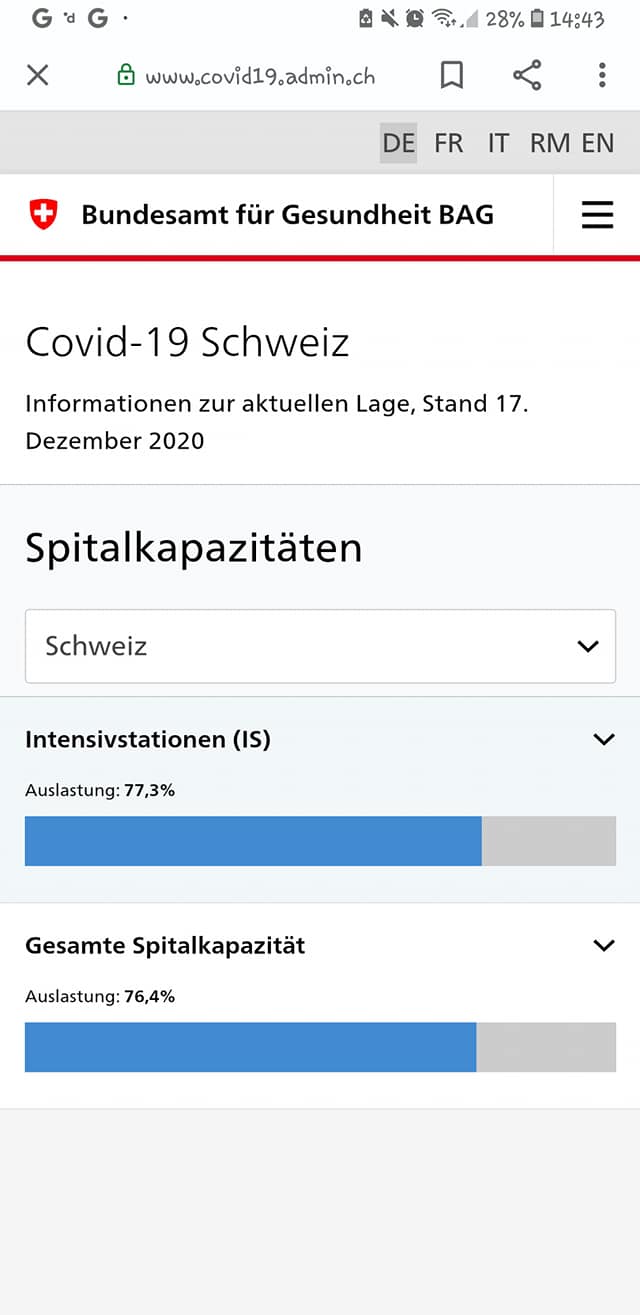The width and height of the screenshot is (640, 1315).
Task: Tap the share icon in browser bar
Action: click(527, 75)
